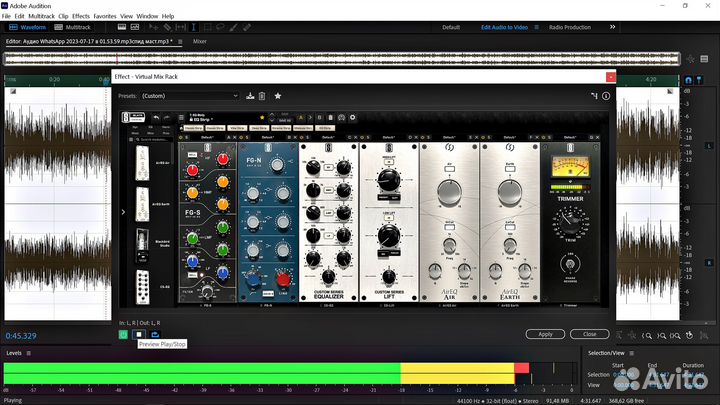Select the Time Selection tool
Viewport: 720px width, 405px height.
(193, 28)
